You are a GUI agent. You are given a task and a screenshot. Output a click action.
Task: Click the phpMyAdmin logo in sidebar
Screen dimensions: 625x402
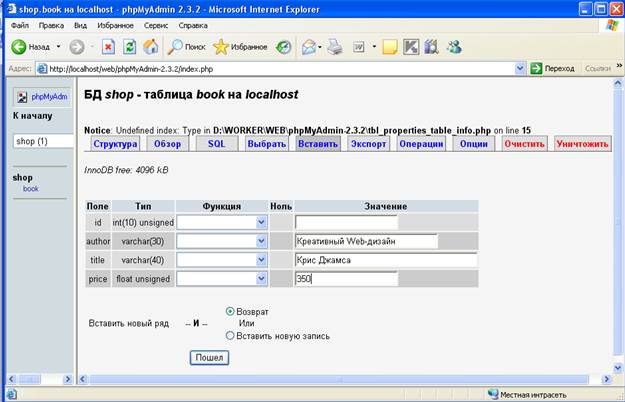pyautogui.click(x=42, y=97)
